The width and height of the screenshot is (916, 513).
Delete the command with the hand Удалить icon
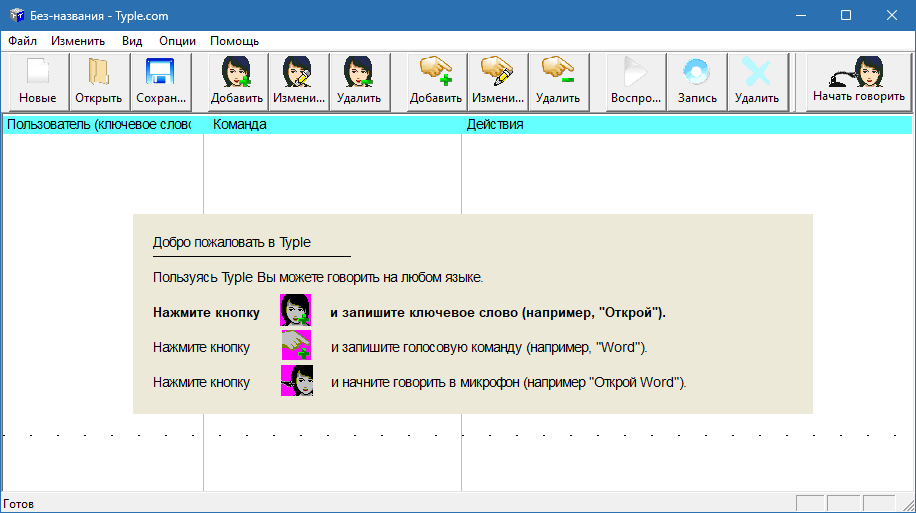558,82
